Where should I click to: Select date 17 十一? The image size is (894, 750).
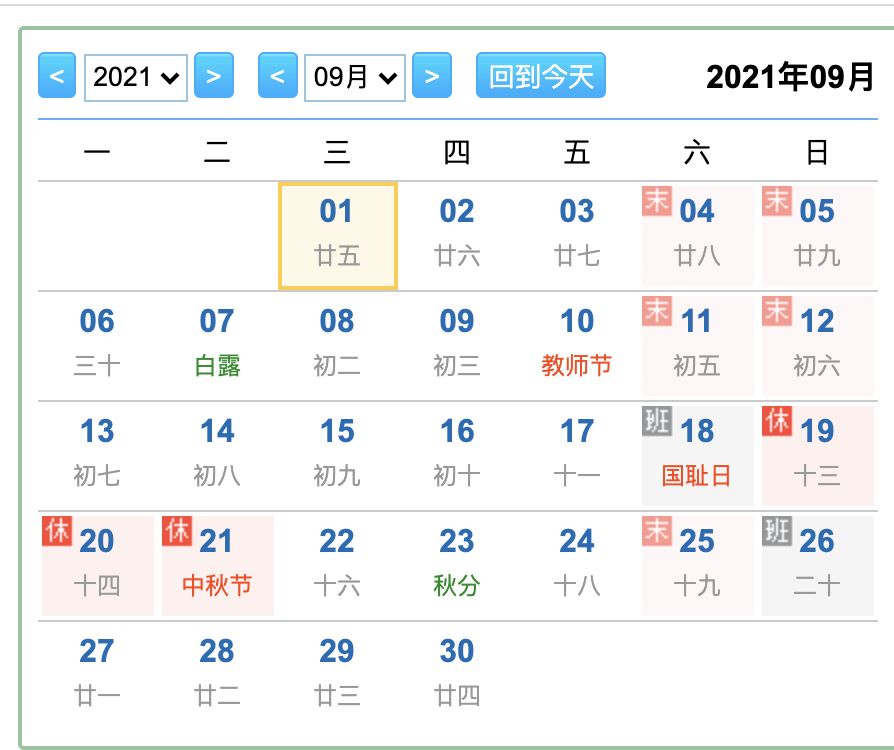(x=577, y=456)
